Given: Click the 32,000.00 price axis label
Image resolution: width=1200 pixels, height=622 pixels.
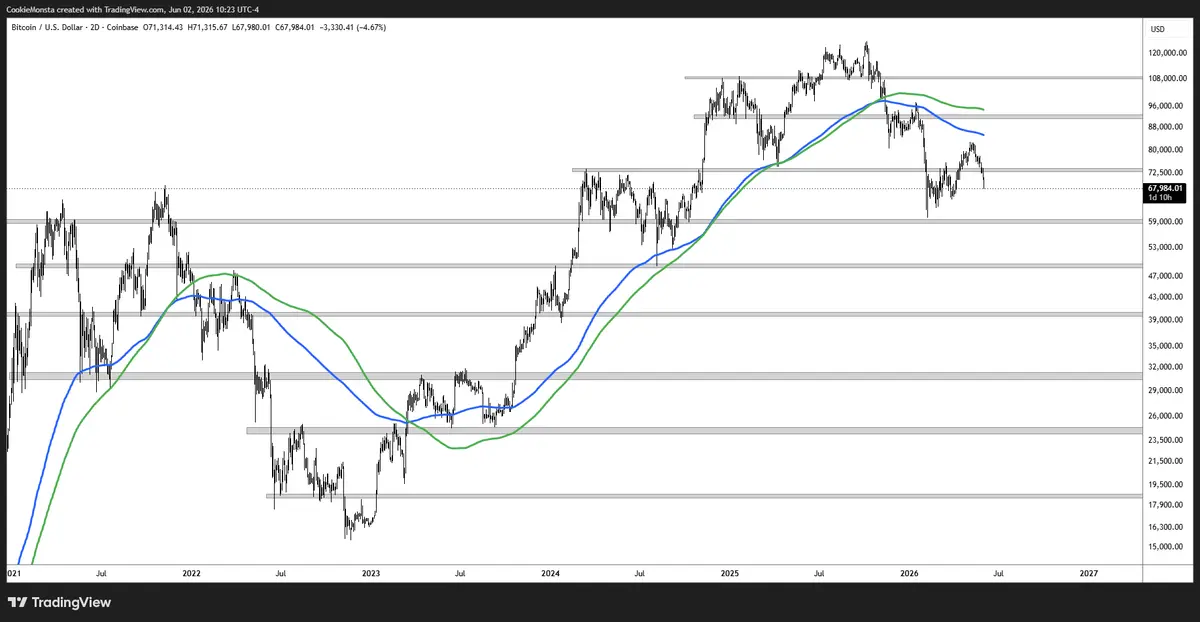Looking at the screenshot, I should click(1166, 366).
